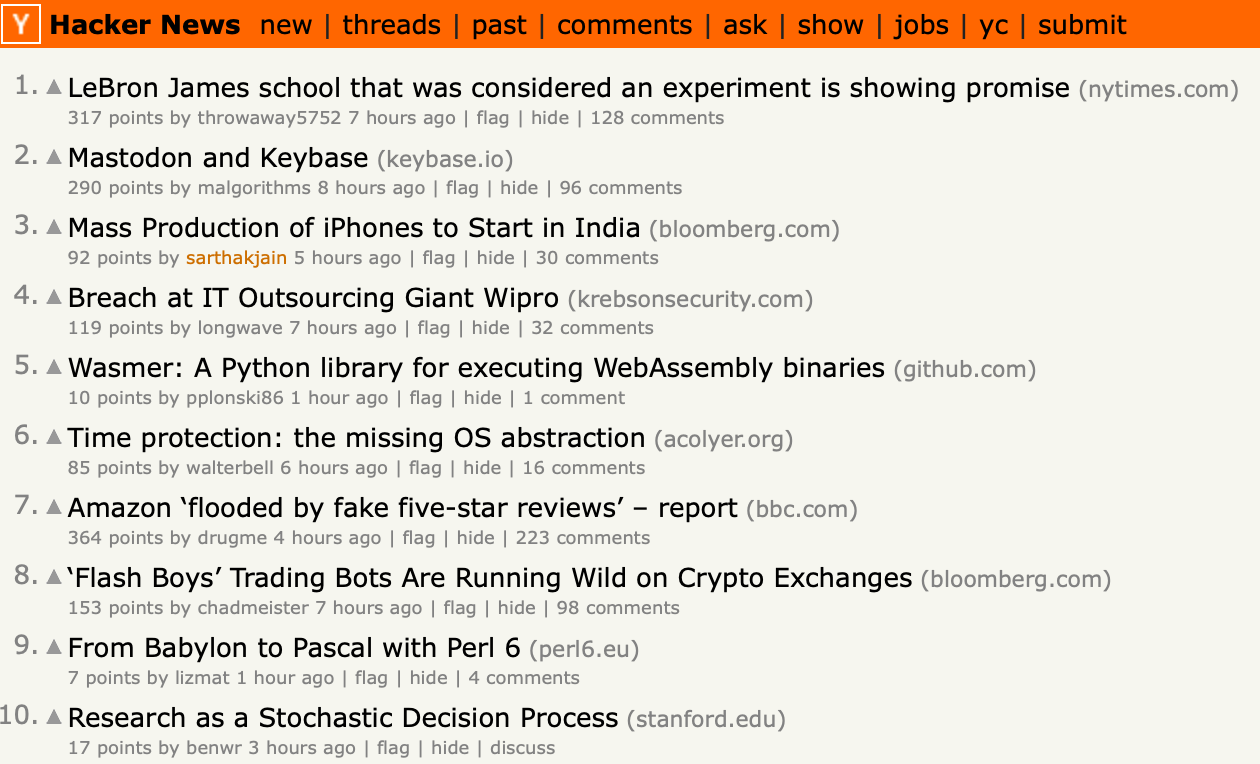Click the 'discuss' link on Stochastic story
This screenshot has width=1260, height=764.
[522, 748]
